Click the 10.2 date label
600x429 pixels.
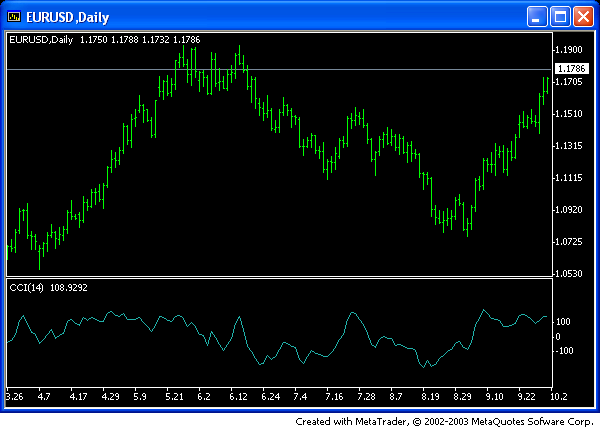(559, 396)
